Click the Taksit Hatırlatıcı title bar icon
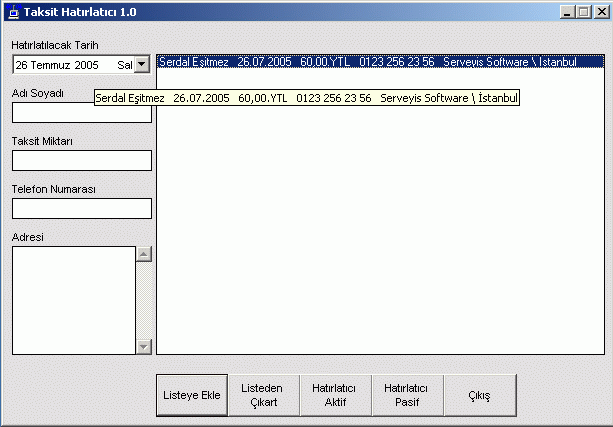 13,13
